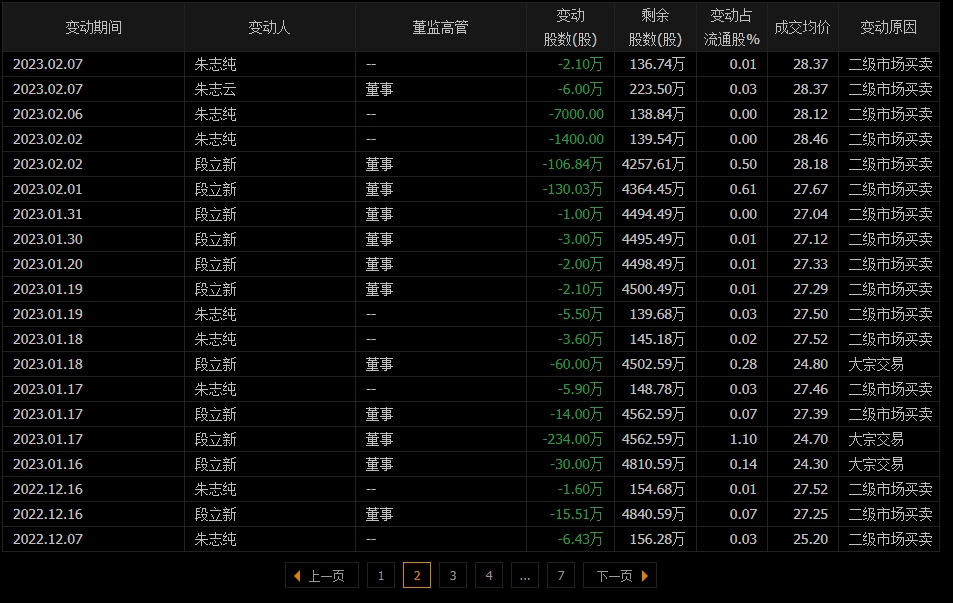Select the -1.60万 share change value
Screen dimensions: 953x603
(x=580, y=489)
